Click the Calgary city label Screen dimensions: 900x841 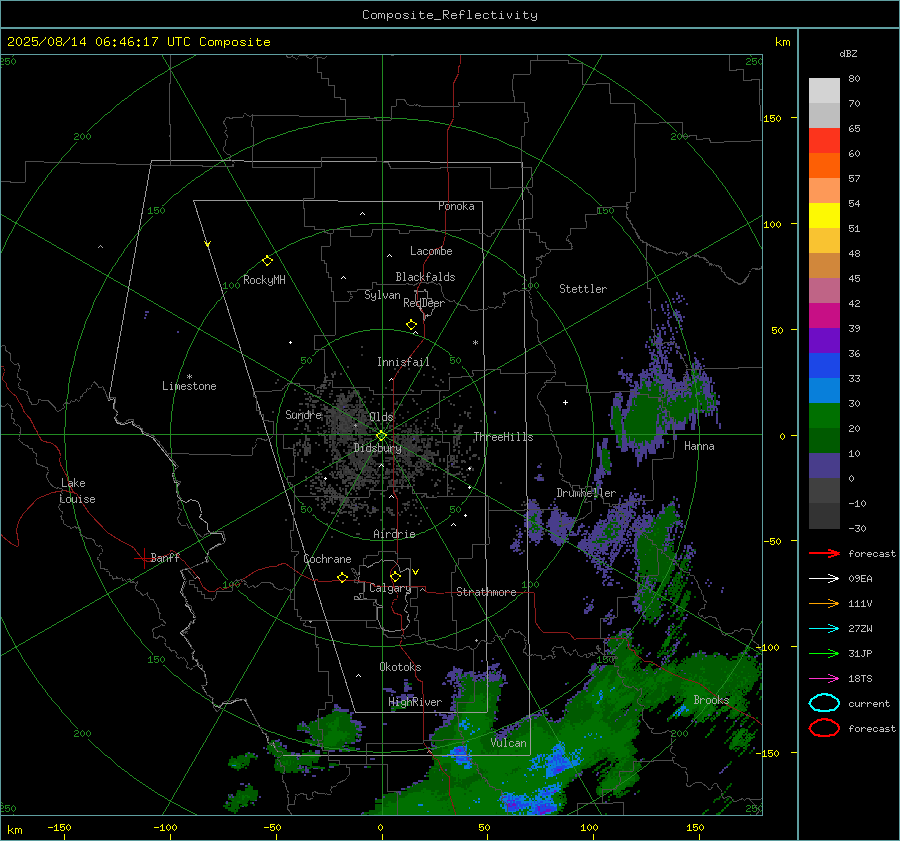pos(390,588)
